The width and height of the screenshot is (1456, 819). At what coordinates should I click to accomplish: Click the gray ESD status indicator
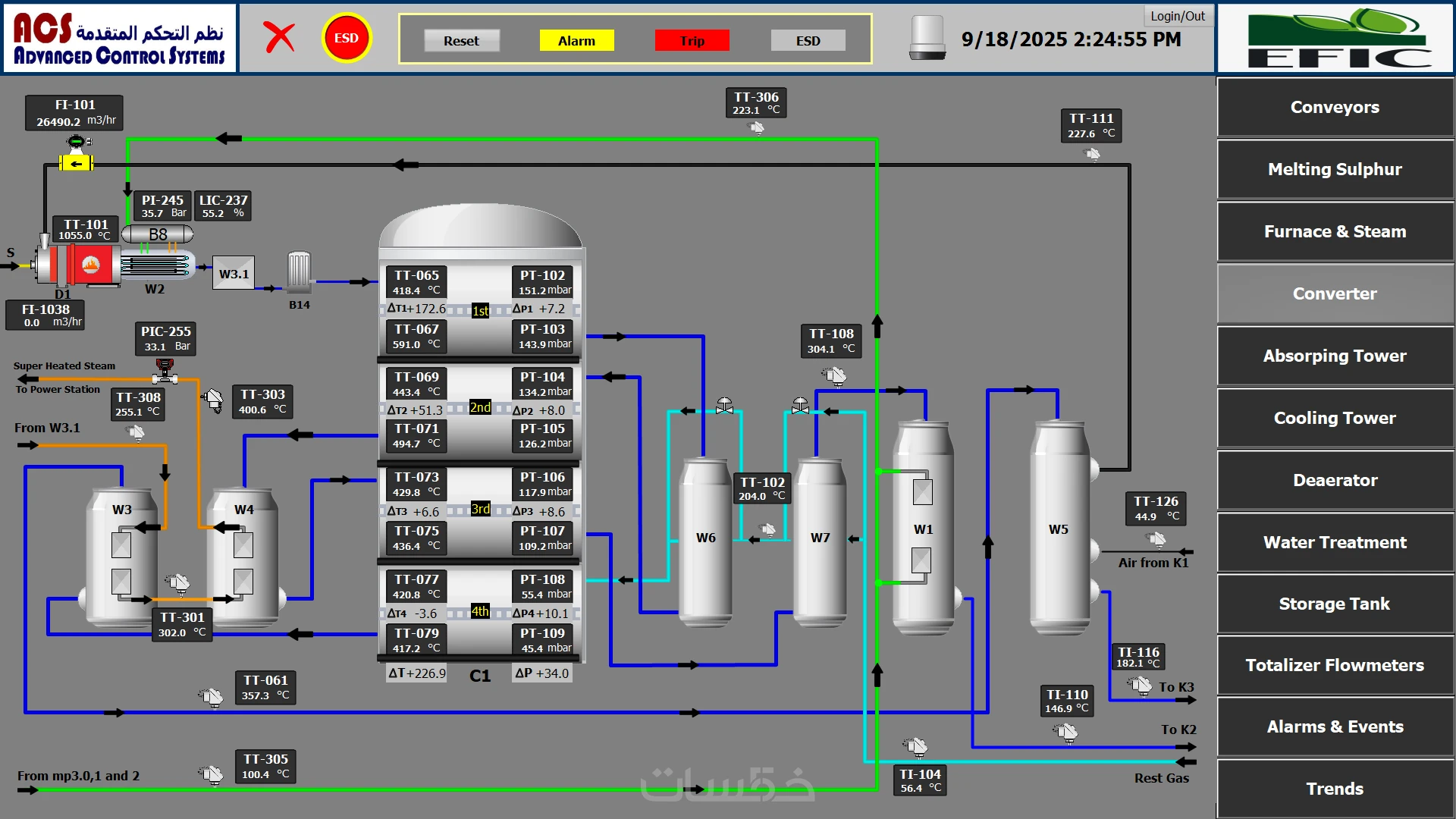(808, 41)
